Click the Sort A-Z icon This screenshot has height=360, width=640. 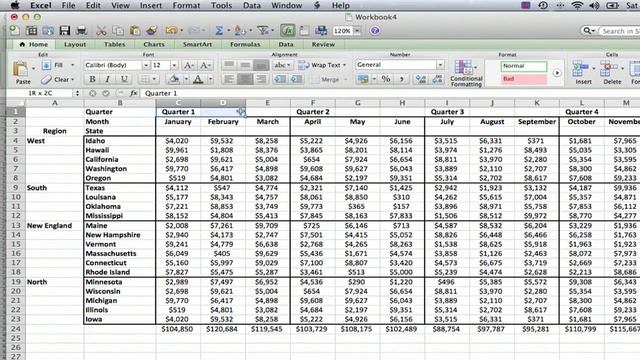pos(240,31)
